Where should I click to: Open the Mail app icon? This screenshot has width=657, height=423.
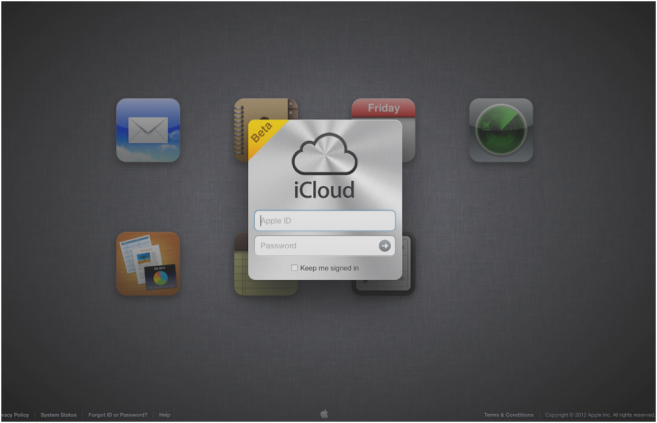point(148,130)
